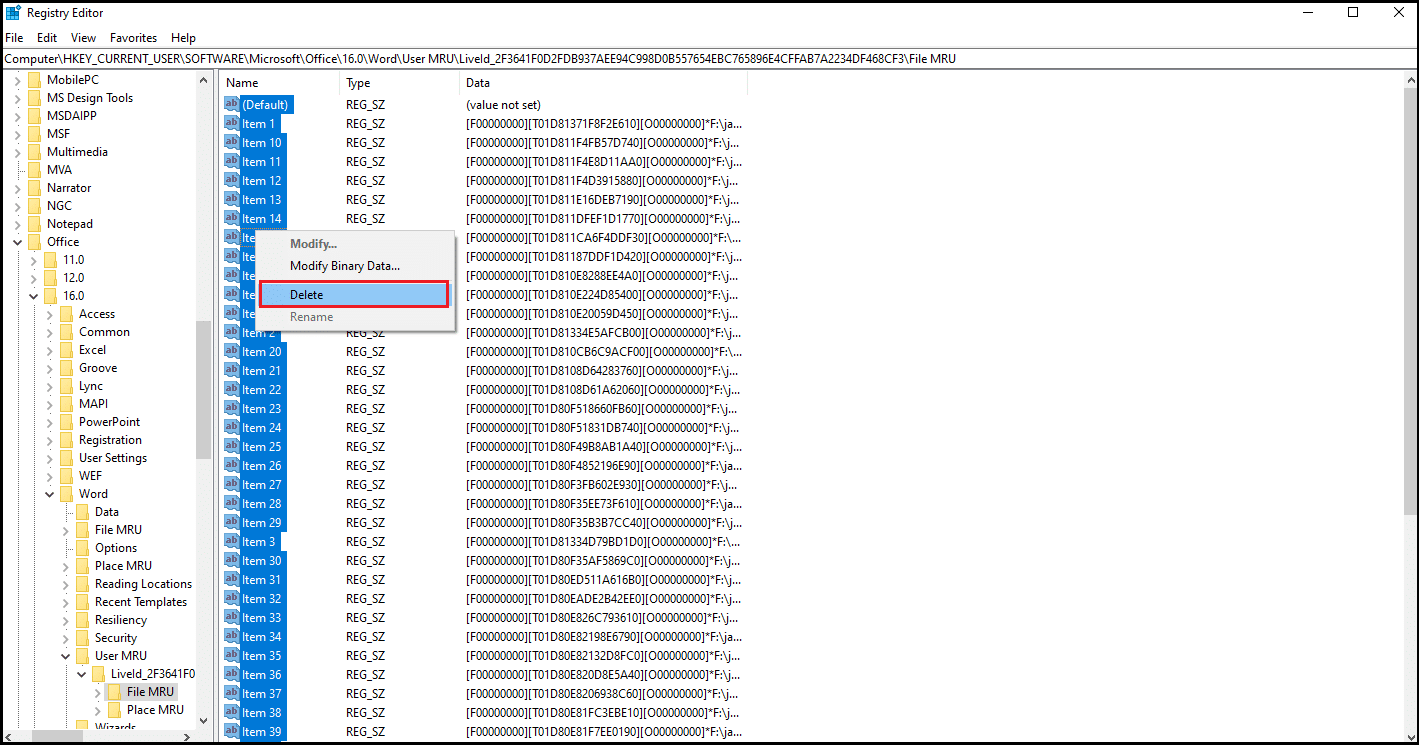The height and width of the screenshot is (745, 1419).
Task: Click the folder icon next to Narrator
Action: (x=34, y=188)
